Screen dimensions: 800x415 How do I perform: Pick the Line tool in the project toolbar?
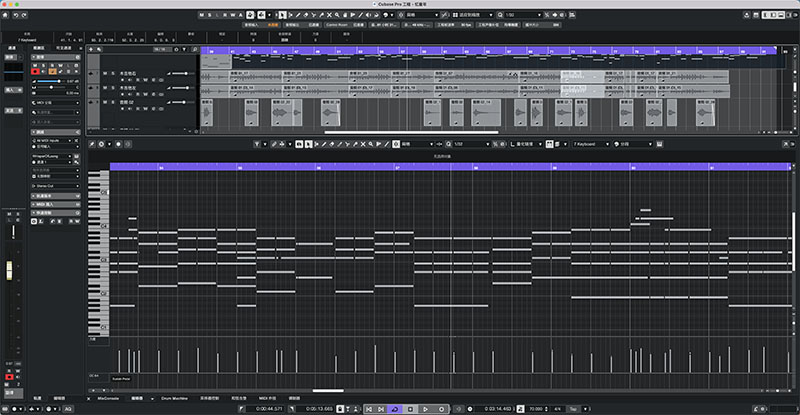coord(360,15)
